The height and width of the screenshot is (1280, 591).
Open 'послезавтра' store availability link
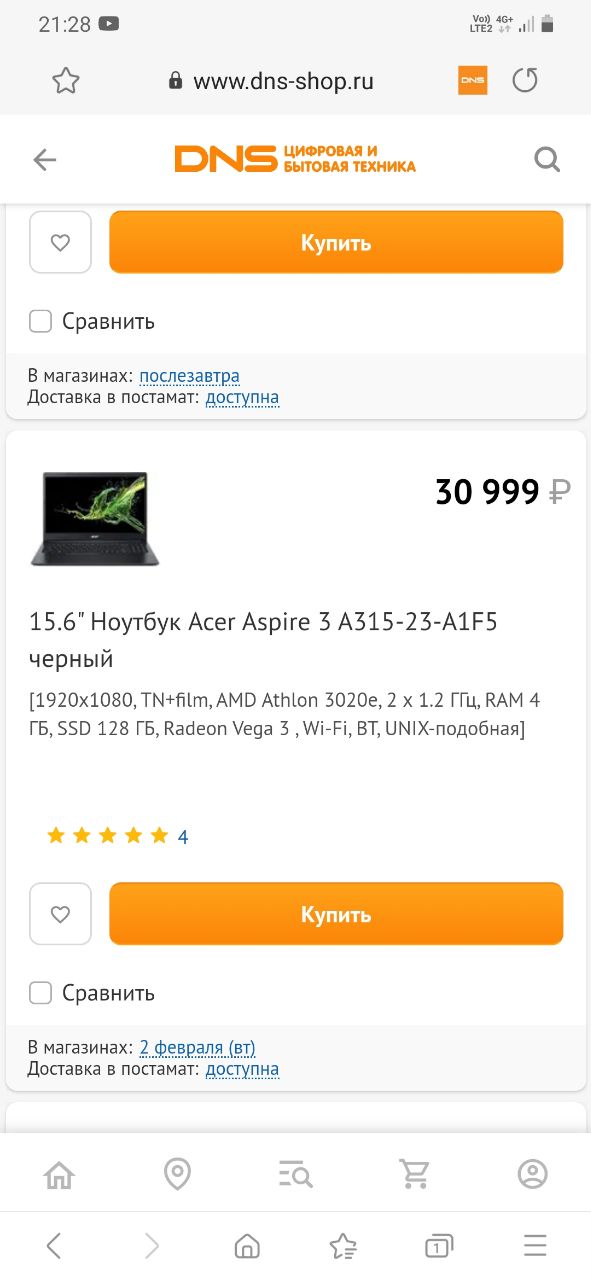[189, 376]
